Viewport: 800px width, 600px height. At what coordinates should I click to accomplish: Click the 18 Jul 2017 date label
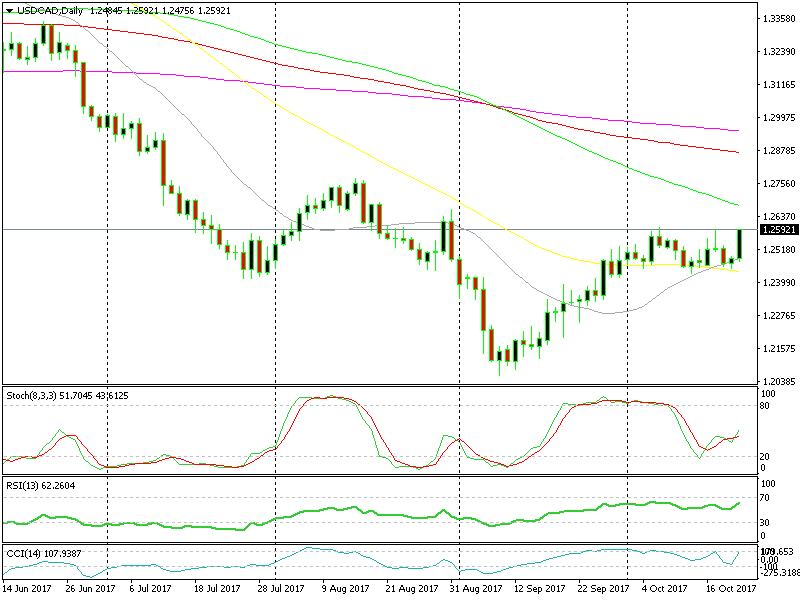217,588
